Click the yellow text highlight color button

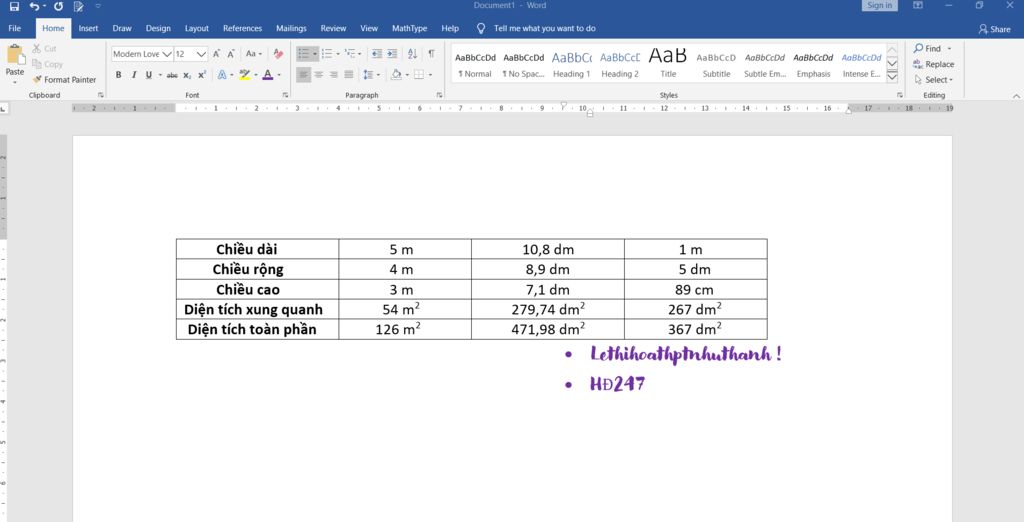coord(245,75)
